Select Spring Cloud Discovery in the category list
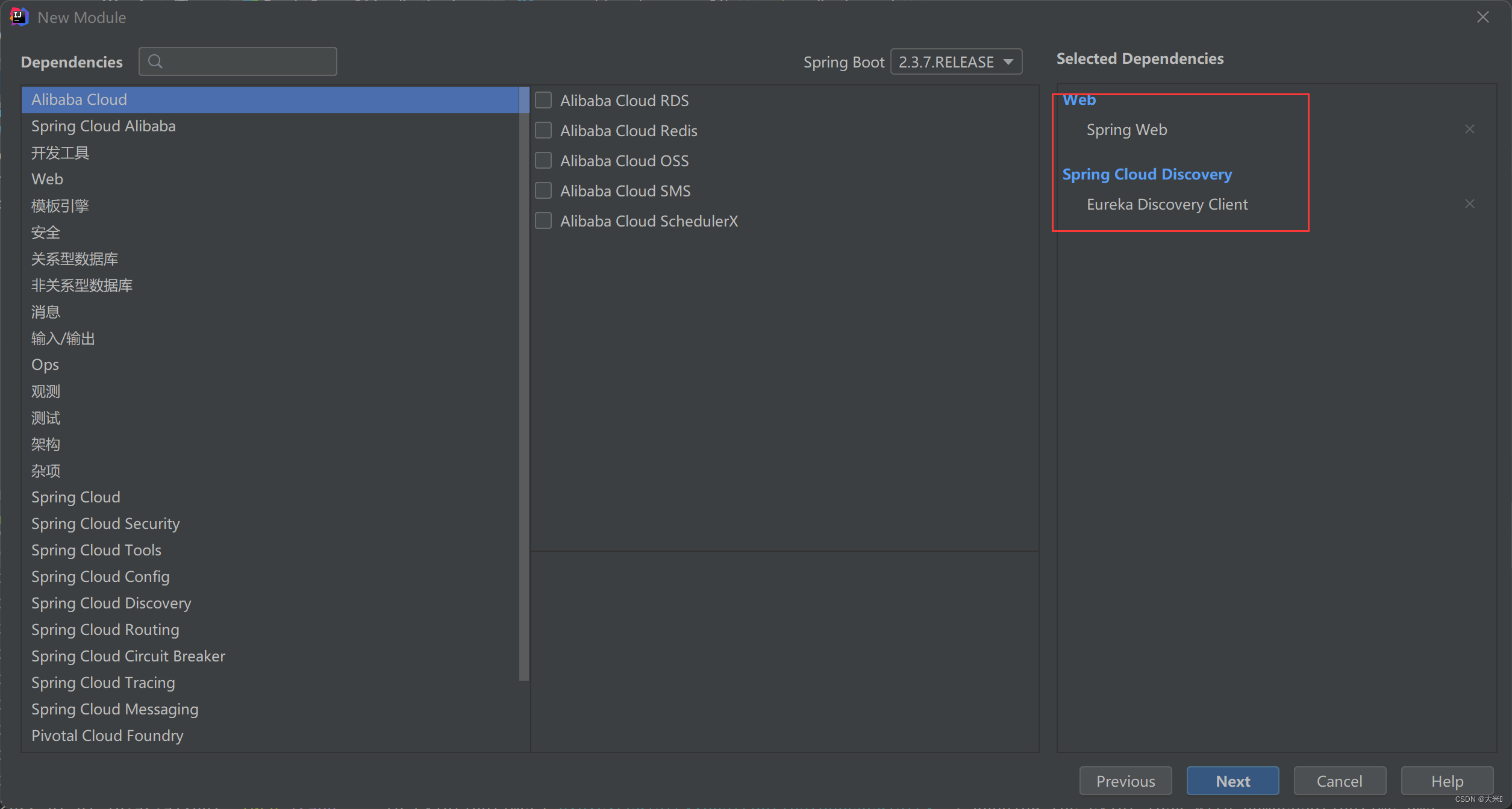 point(270,603)
